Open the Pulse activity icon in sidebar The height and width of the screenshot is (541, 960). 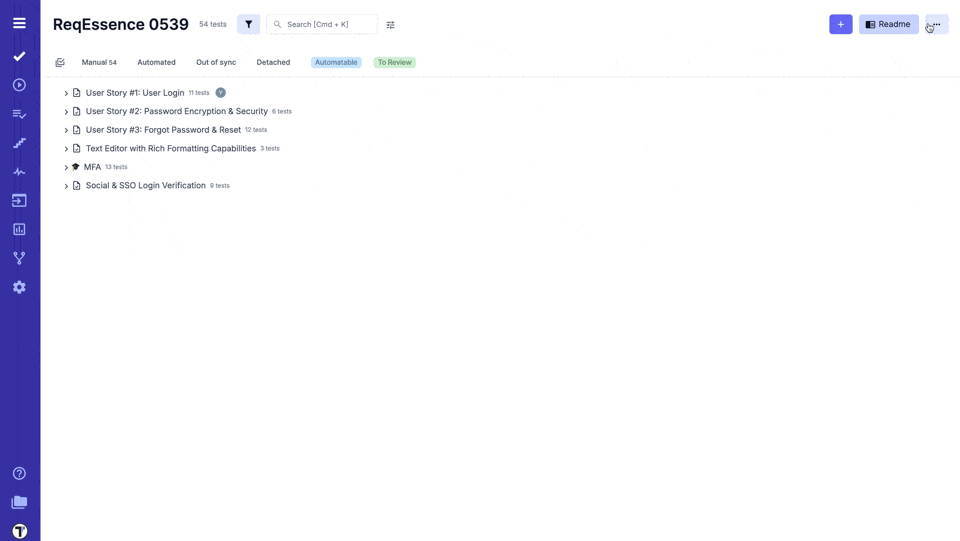19,172
